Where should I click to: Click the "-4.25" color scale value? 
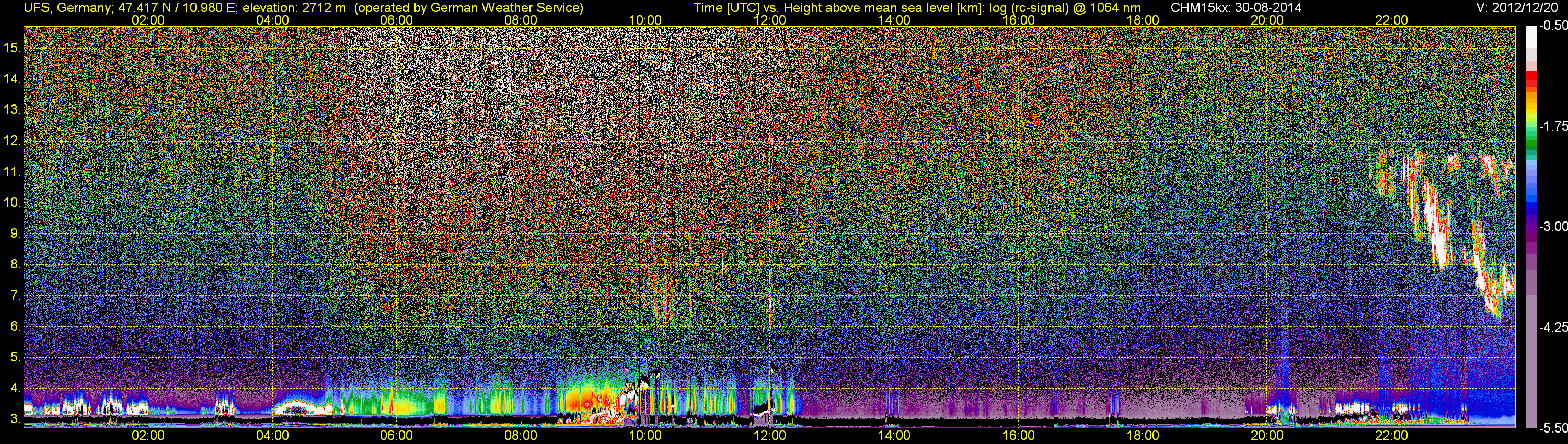coord(1553,327)
